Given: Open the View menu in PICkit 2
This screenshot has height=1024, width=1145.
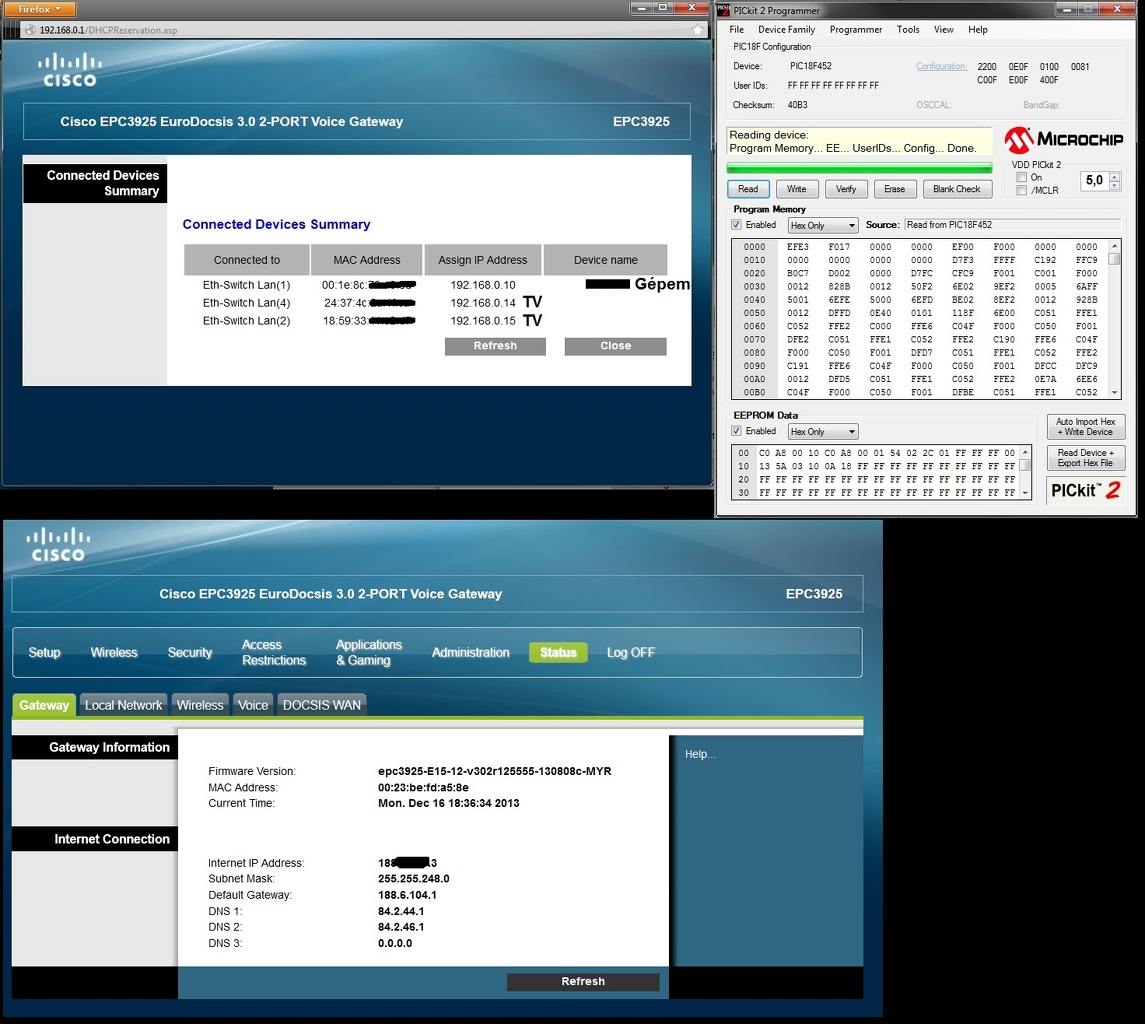Looking at the screenshot, I should [x=943, y=29].
